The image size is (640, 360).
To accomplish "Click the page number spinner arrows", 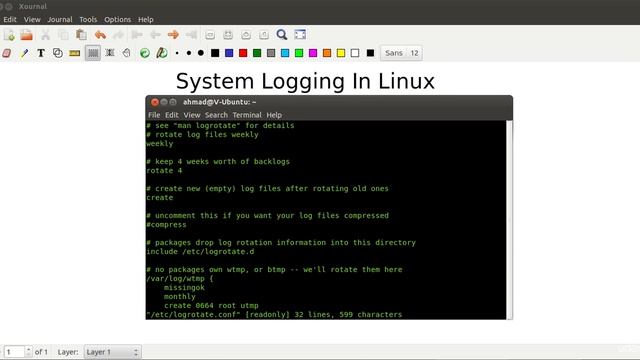I will (x=28, y=352).
